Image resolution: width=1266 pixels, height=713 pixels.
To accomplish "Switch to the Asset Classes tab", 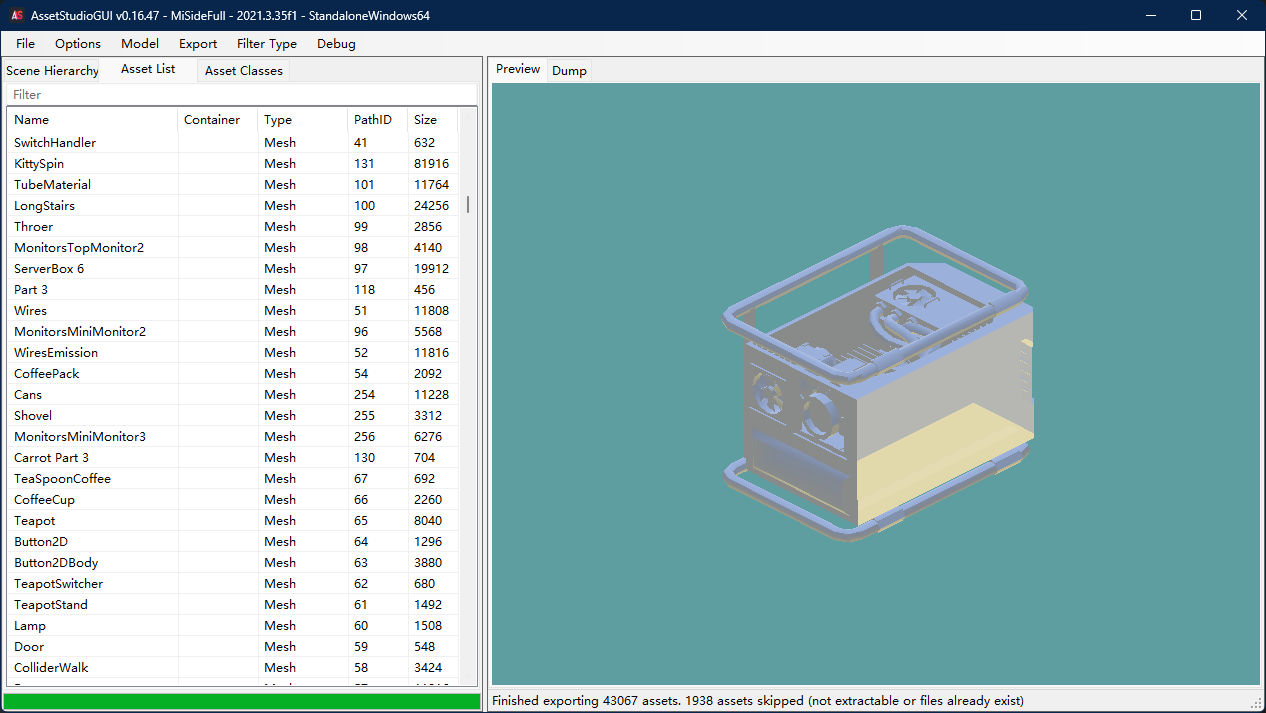I will 242,70.
